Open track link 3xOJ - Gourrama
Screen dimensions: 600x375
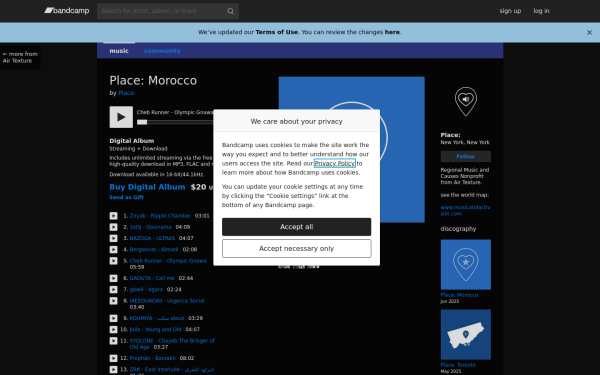coord(150,227)
